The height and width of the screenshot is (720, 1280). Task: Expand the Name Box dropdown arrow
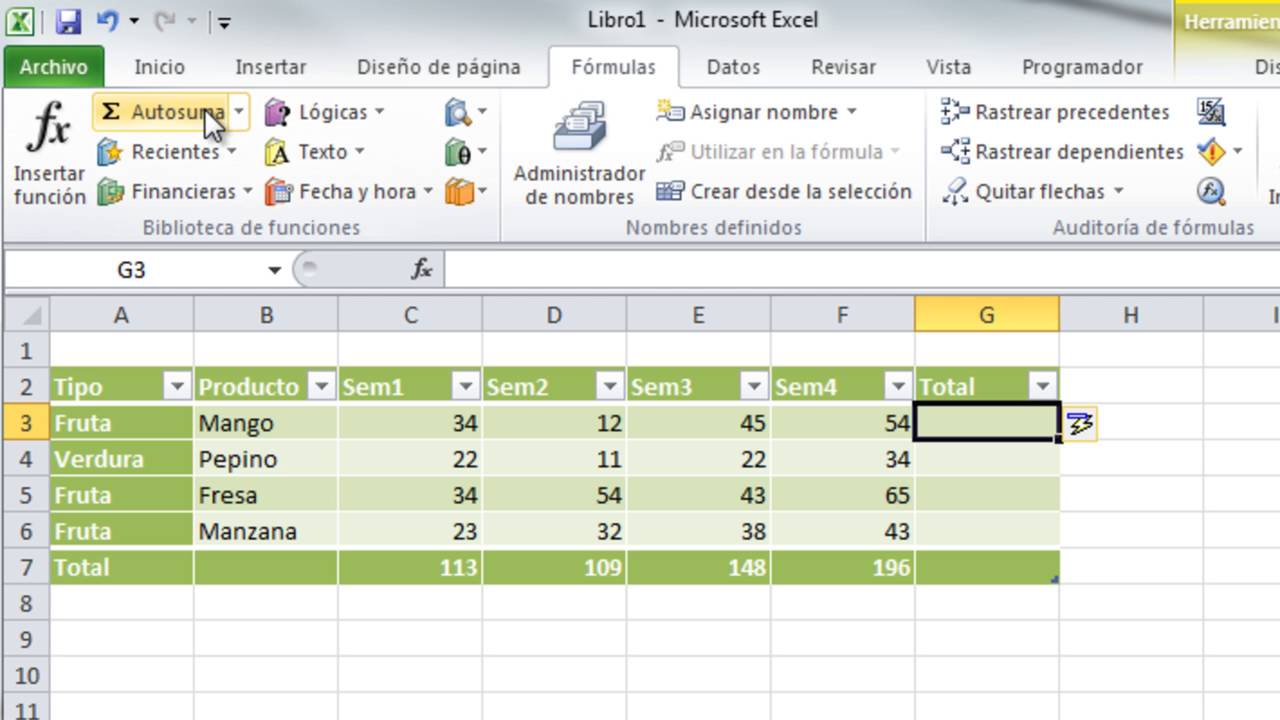274,270
